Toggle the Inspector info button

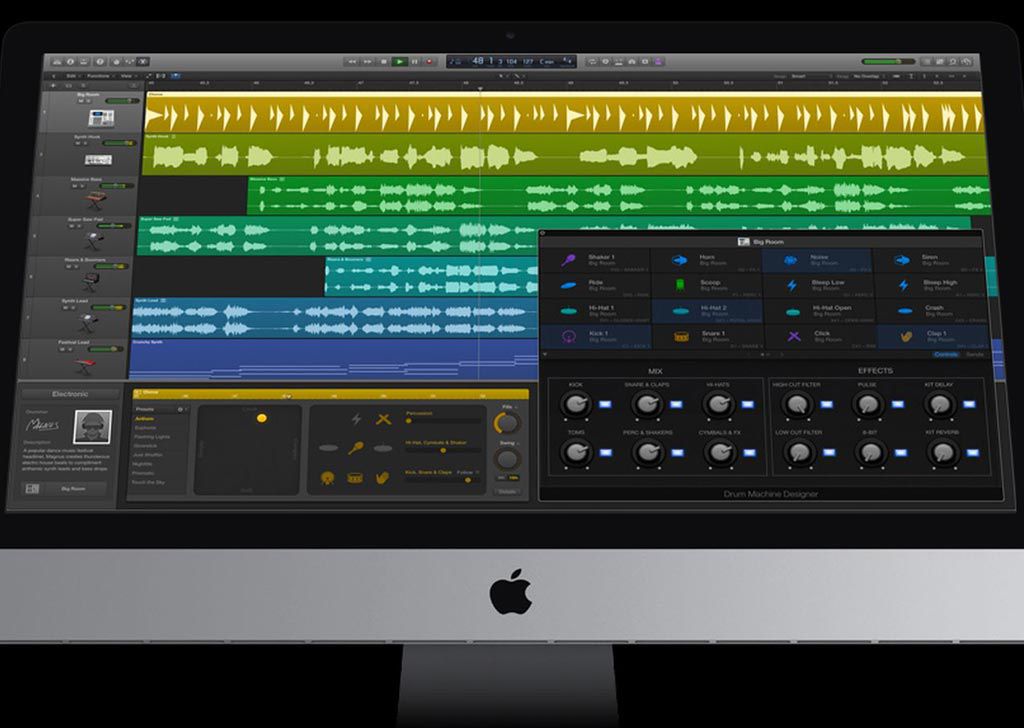pyautogui.click(x=71, y=61)
